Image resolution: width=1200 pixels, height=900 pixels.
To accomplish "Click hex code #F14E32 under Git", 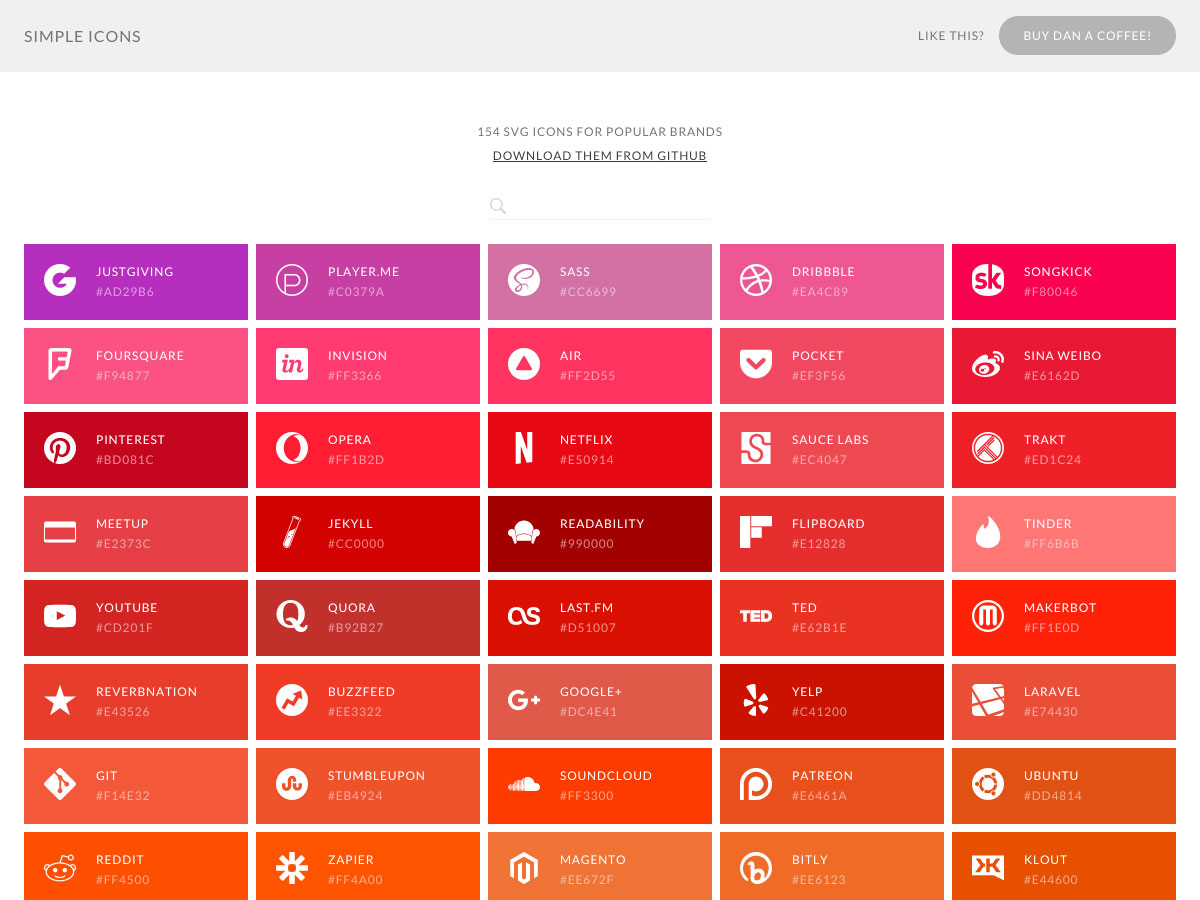I will 123,796.
